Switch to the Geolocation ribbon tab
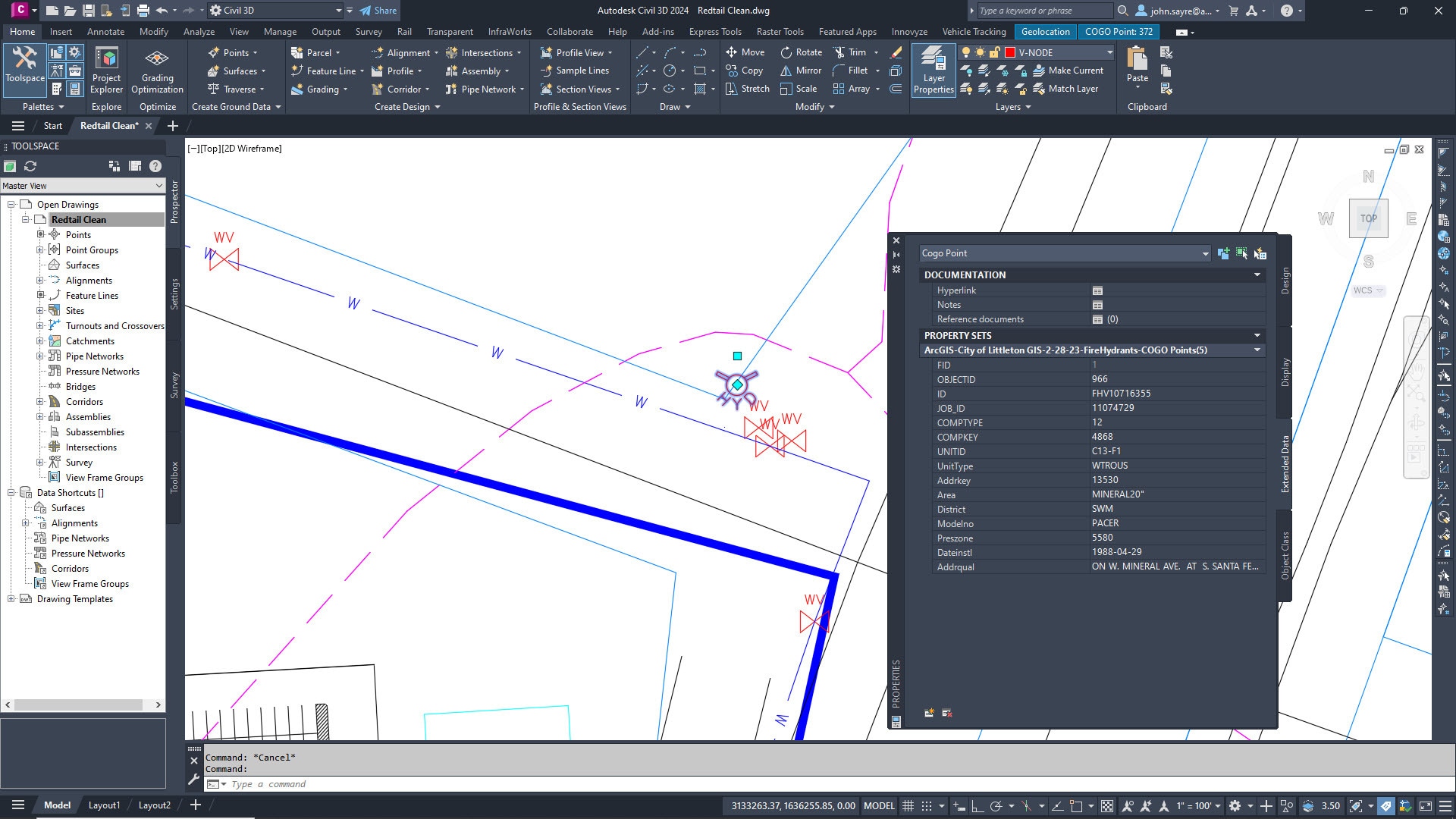 click(x=1045, y=32)
